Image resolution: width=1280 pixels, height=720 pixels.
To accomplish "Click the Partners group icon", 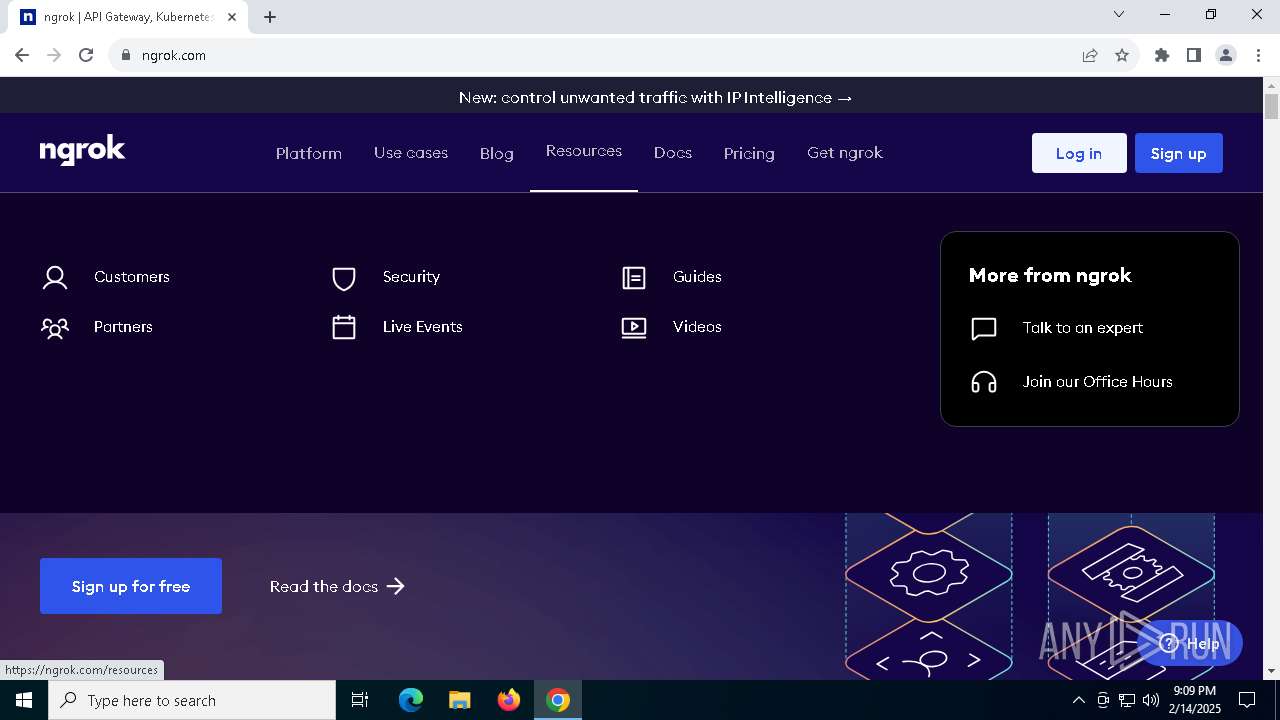I will pos(55,327).
